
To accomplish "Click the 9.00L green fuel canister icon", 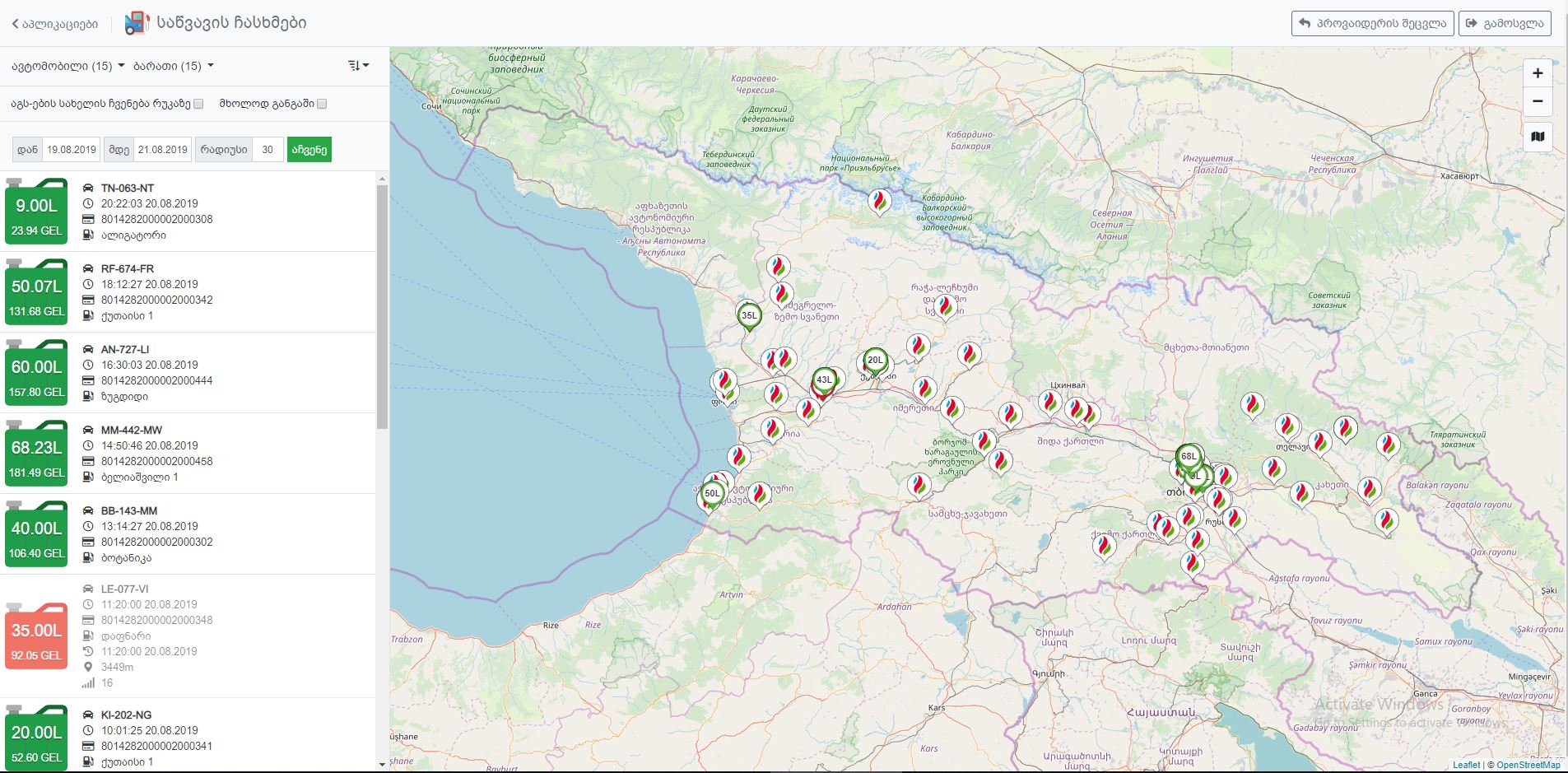I will (36, 212).
